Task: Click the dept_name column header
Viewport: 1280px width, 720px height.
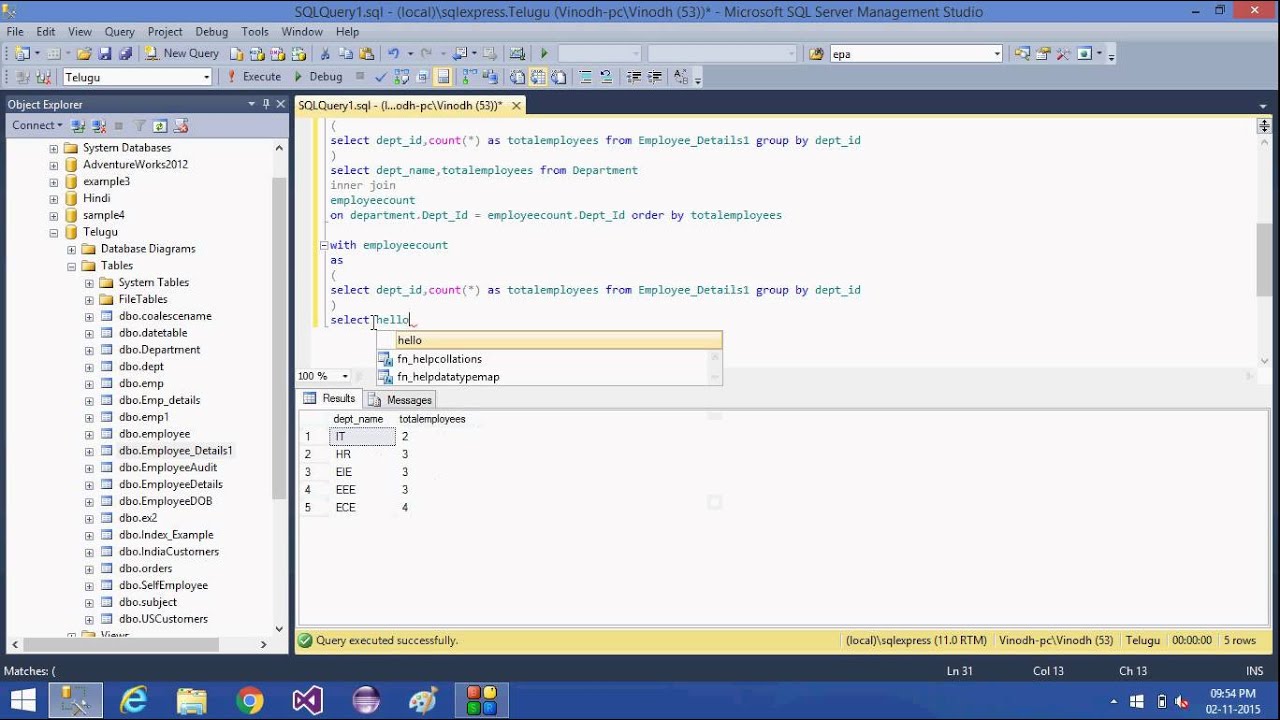Action: [x=358, y=419]
